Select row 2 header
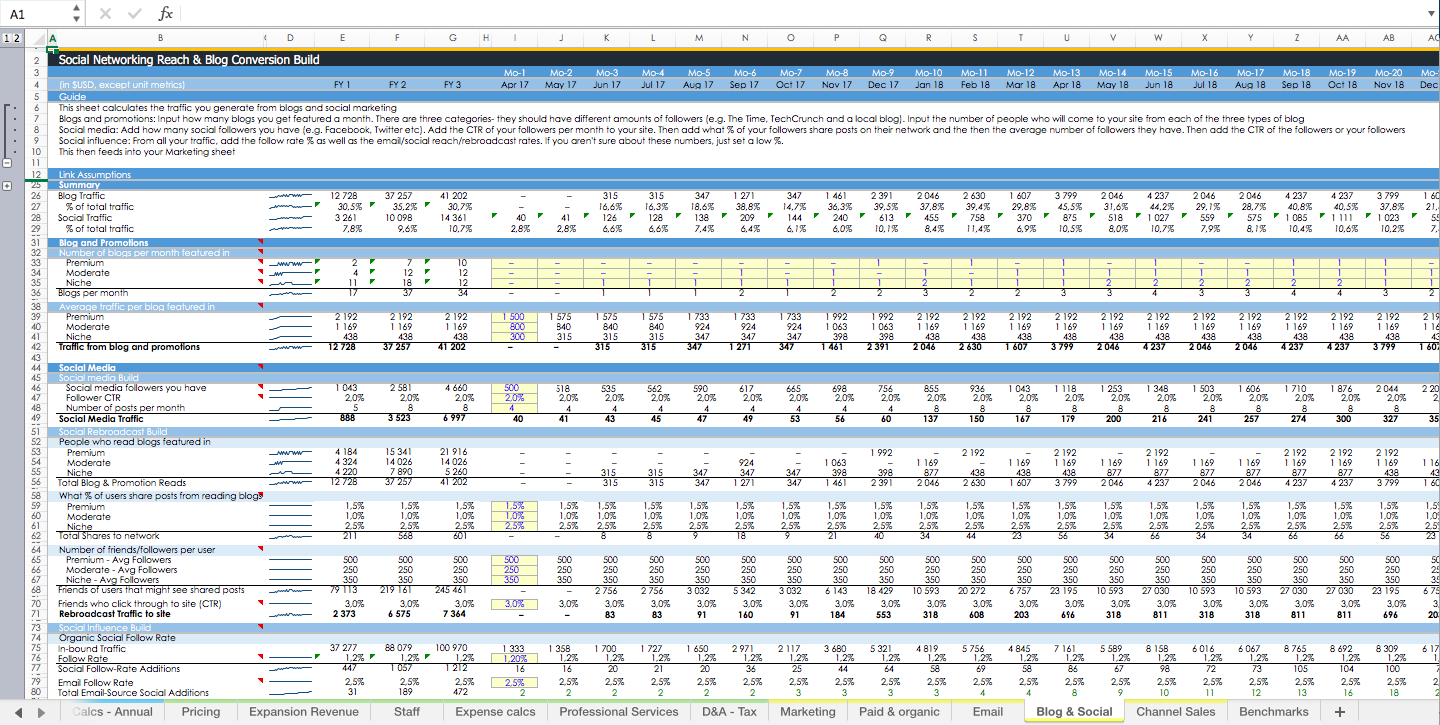 [x=37, y=60]
